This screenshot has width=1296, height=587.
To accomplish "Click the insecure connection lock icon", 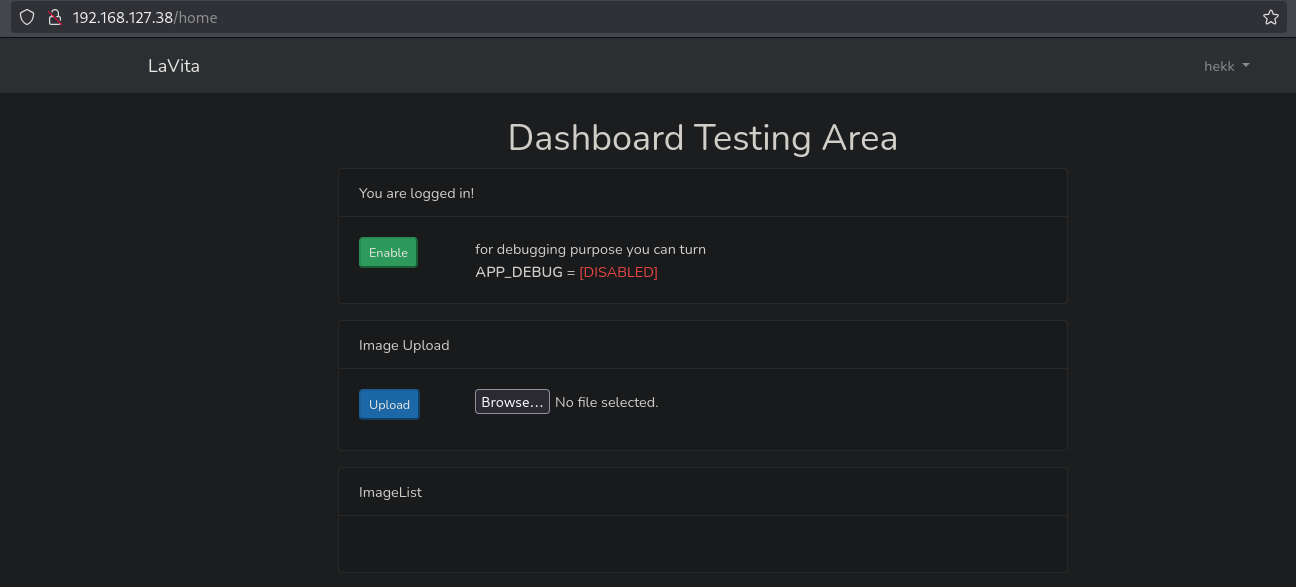I will (x=54, y=17).
